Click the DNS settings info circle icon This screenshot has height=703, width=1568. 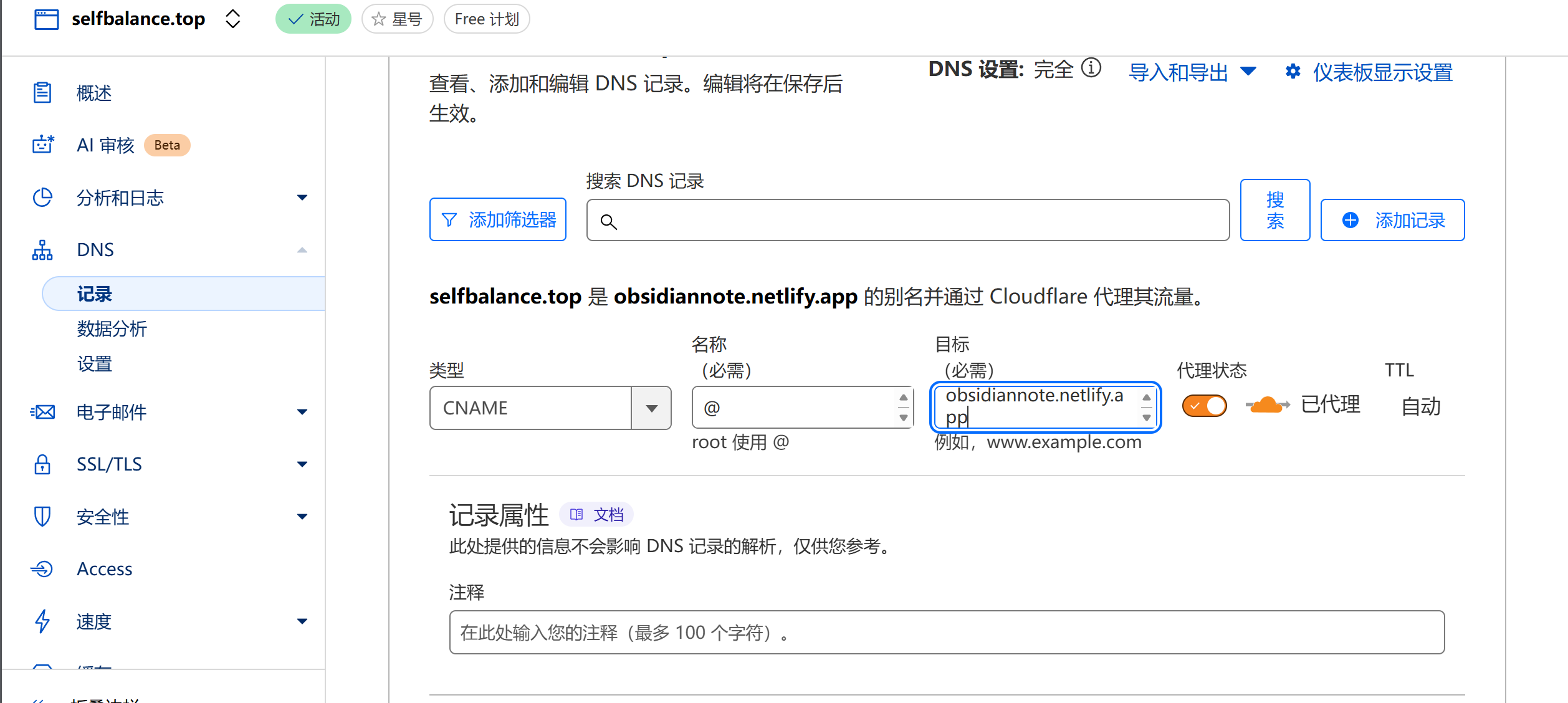pyautogui.click(x=1091, y=67)
